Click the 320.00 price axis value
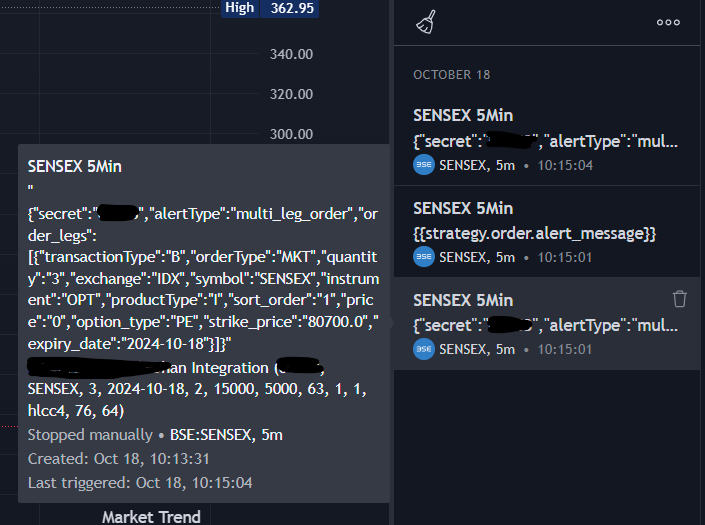The width and height of the screenshot is (705, 525). pyautogui.click(x=291, y=94)
